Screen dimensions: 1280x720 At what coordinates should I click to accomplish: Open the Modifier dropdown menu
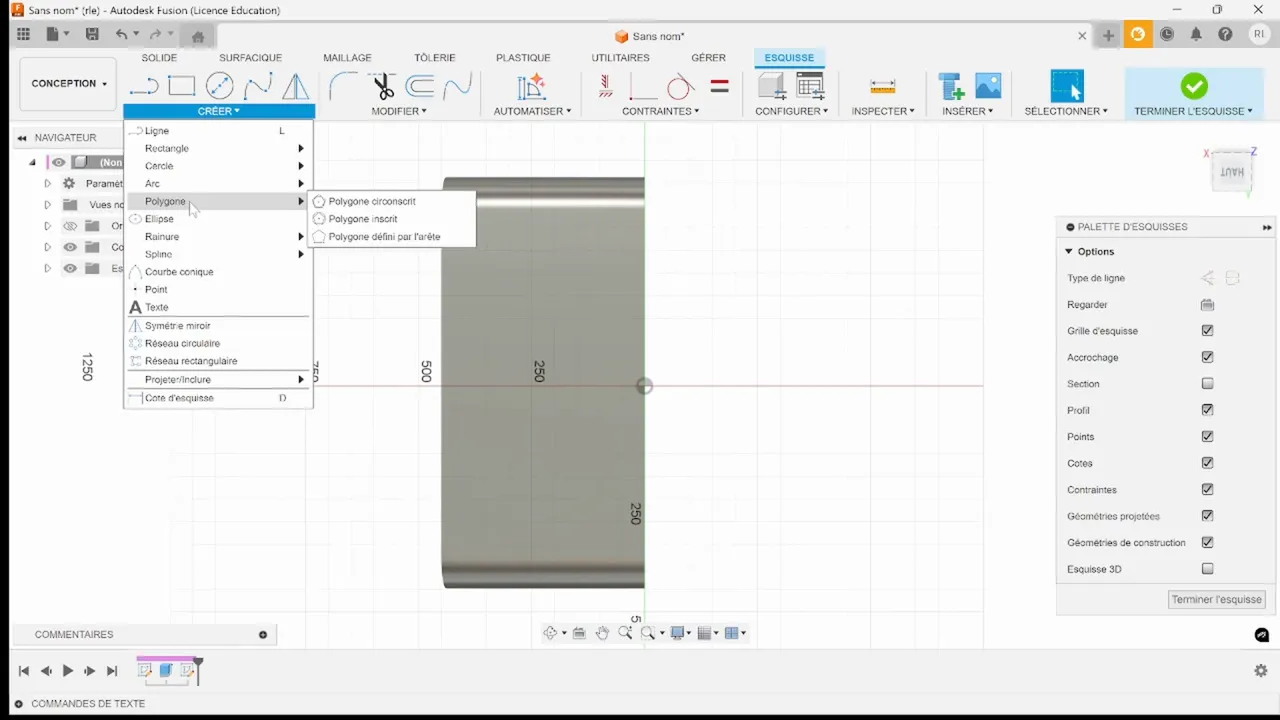tap(398, 110)
